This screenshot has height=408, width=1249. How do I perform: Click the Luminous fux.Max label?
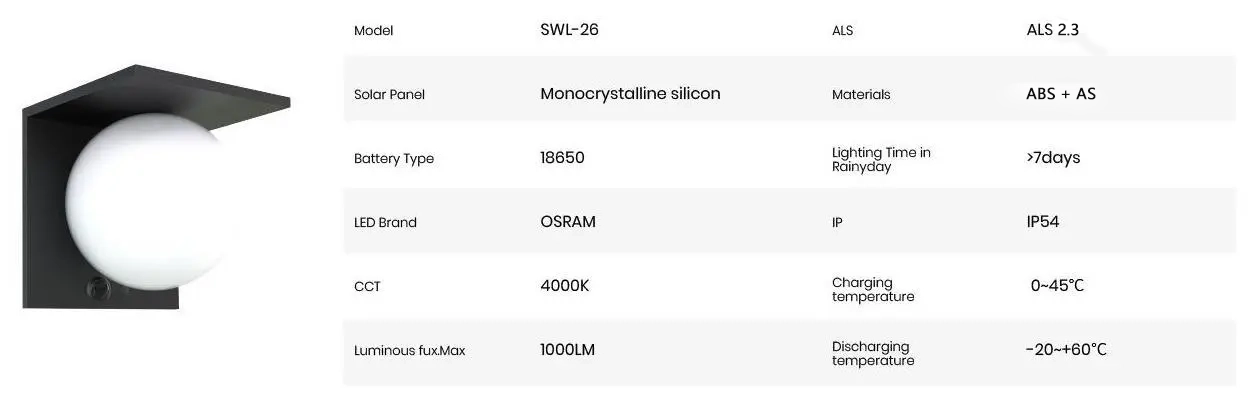[410, 351]
